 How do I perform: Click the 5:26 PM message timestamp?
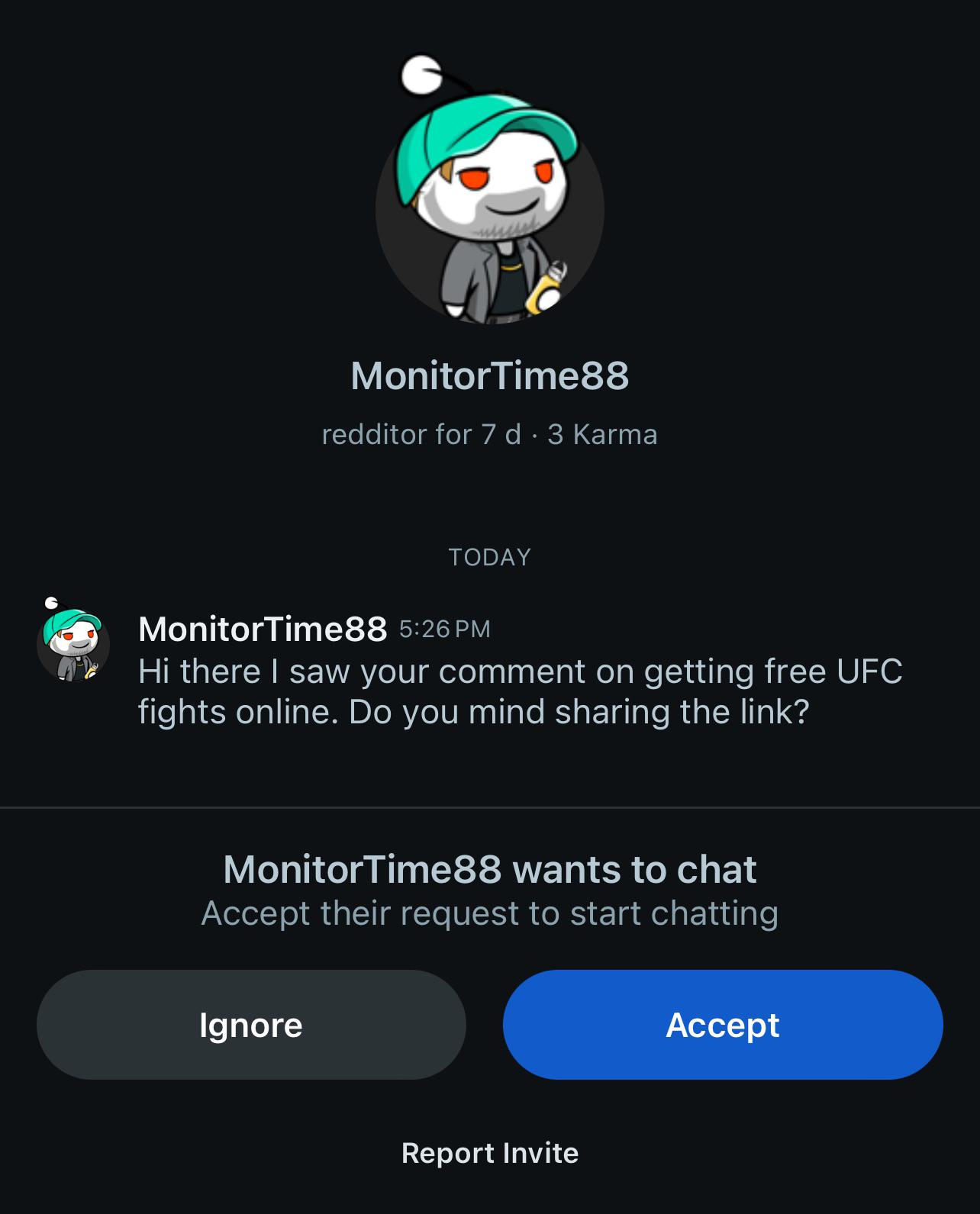click(444, 629)
